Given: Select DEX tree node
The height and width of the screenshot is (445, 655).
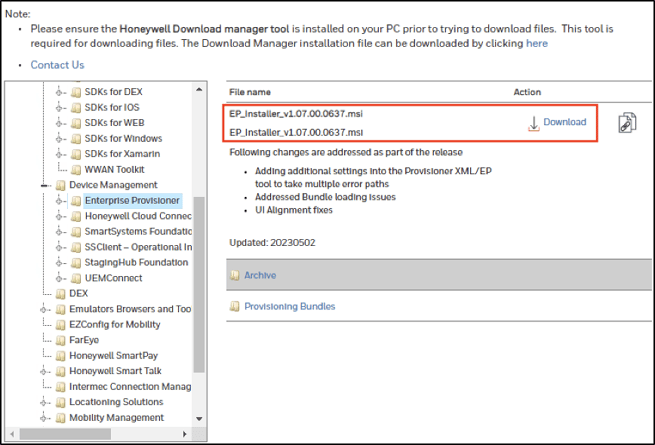Looking at the screenshot, I should [79, 294].
